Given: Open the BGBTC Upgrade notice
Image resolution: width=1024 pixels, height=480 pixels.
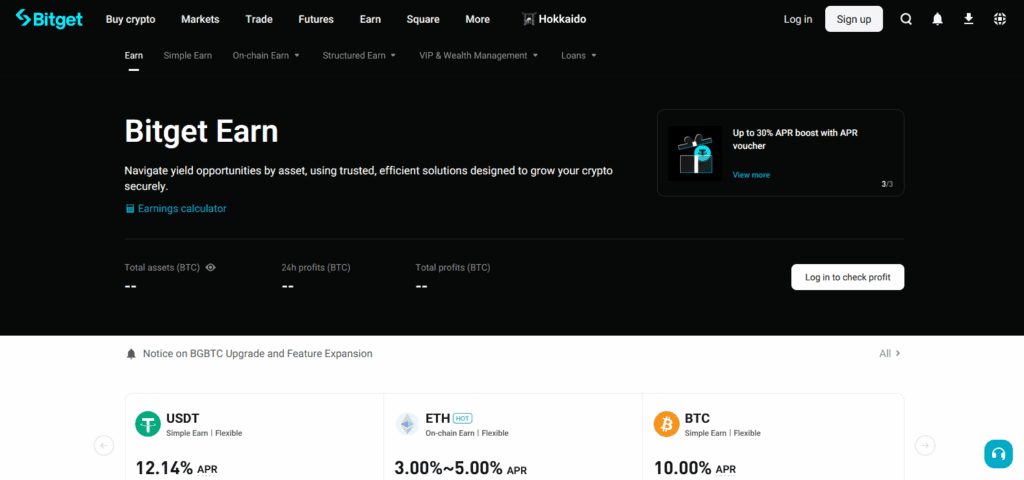Looking at the screenshot, I should pos(257,353).
